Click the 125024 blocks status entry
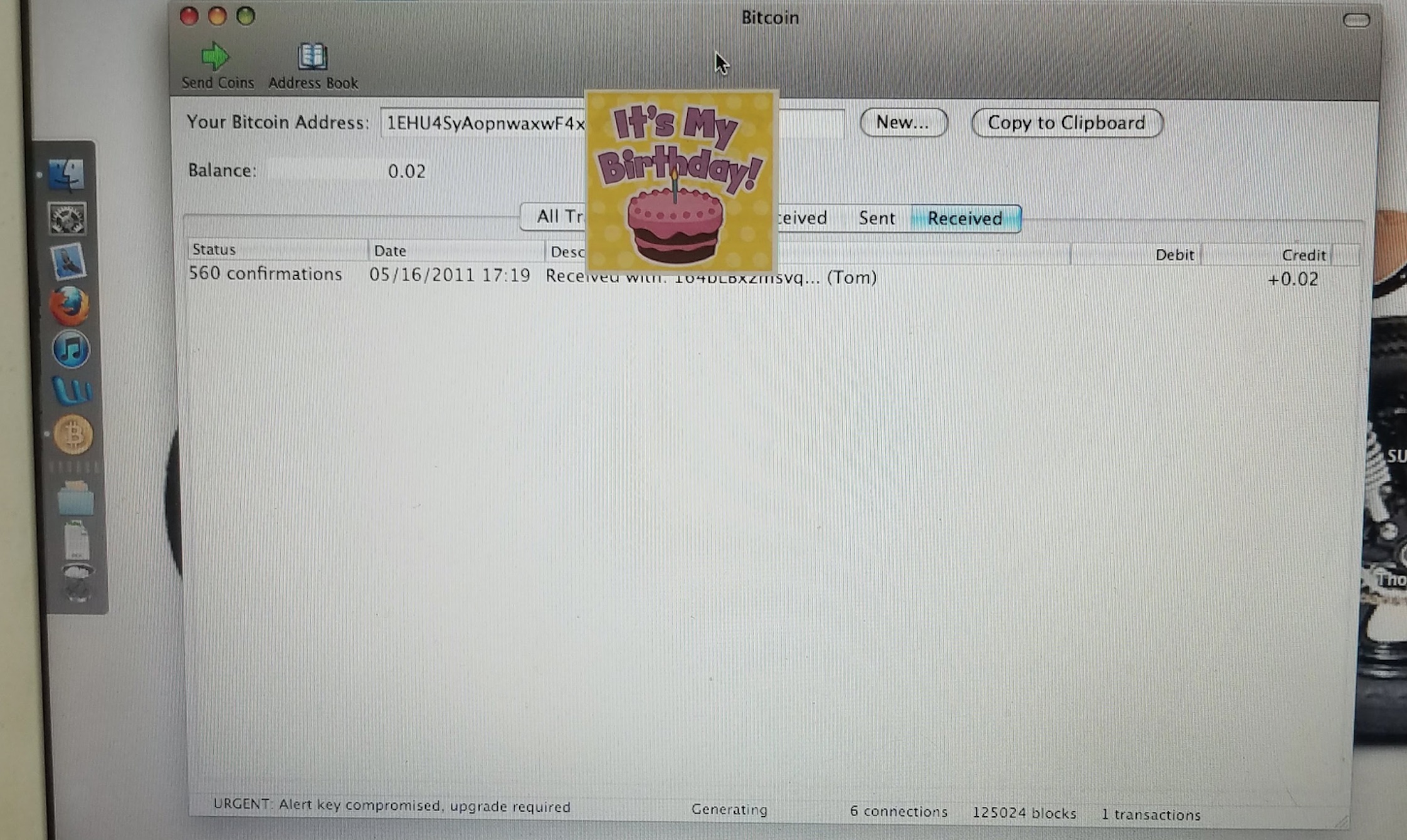The width and height of the screenshot is (1407, 840). tap(1024, 813)
